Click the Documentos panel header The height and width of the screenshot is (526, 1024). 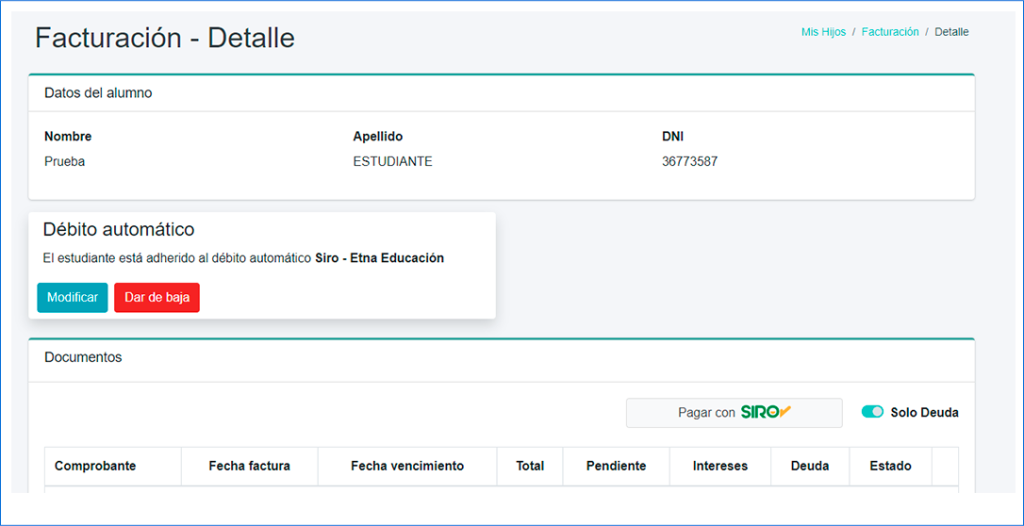83,357
